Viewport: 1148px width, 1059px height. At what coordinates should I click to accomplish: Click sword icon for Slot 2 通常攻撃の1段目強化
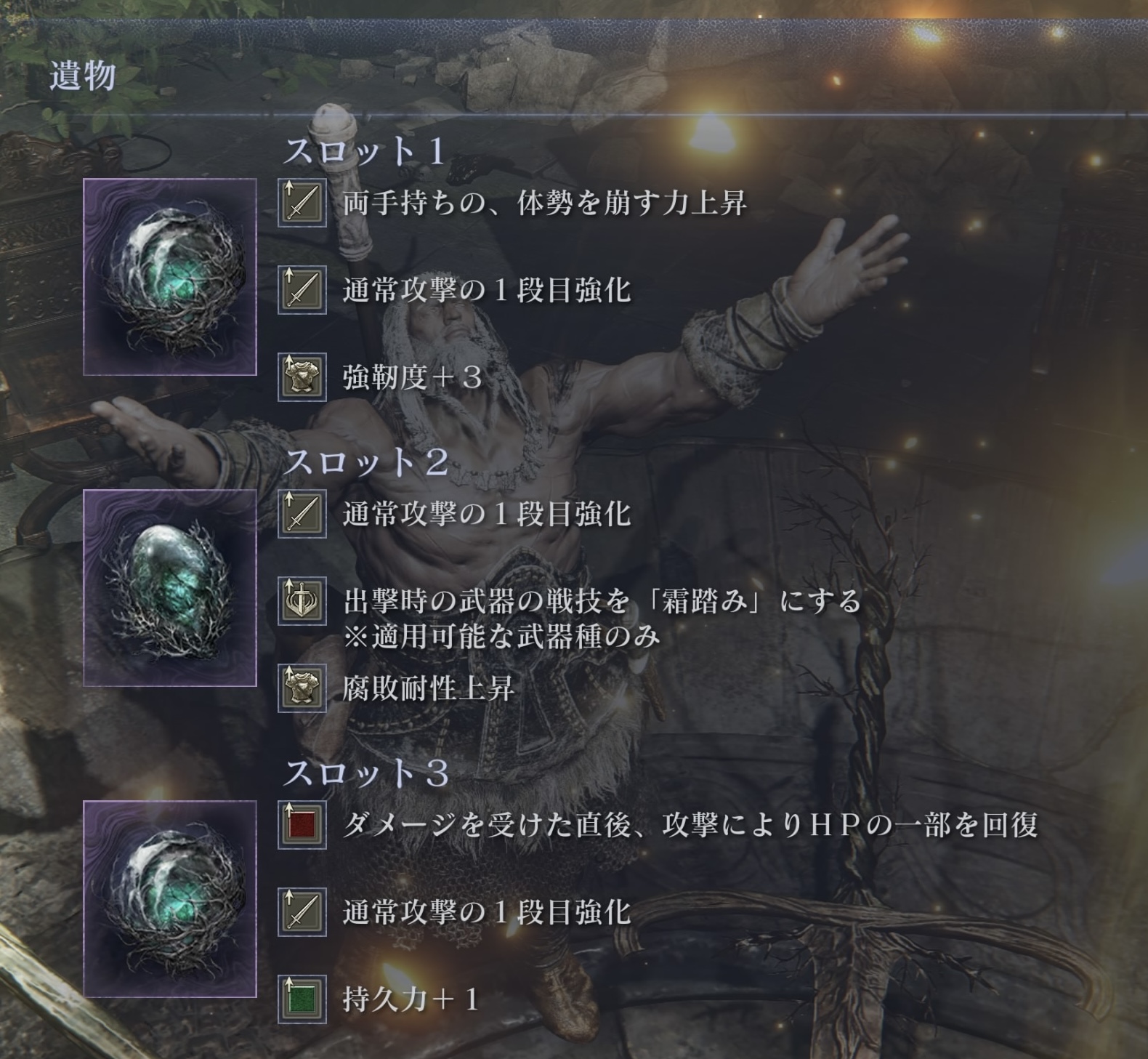click(302, 514)
